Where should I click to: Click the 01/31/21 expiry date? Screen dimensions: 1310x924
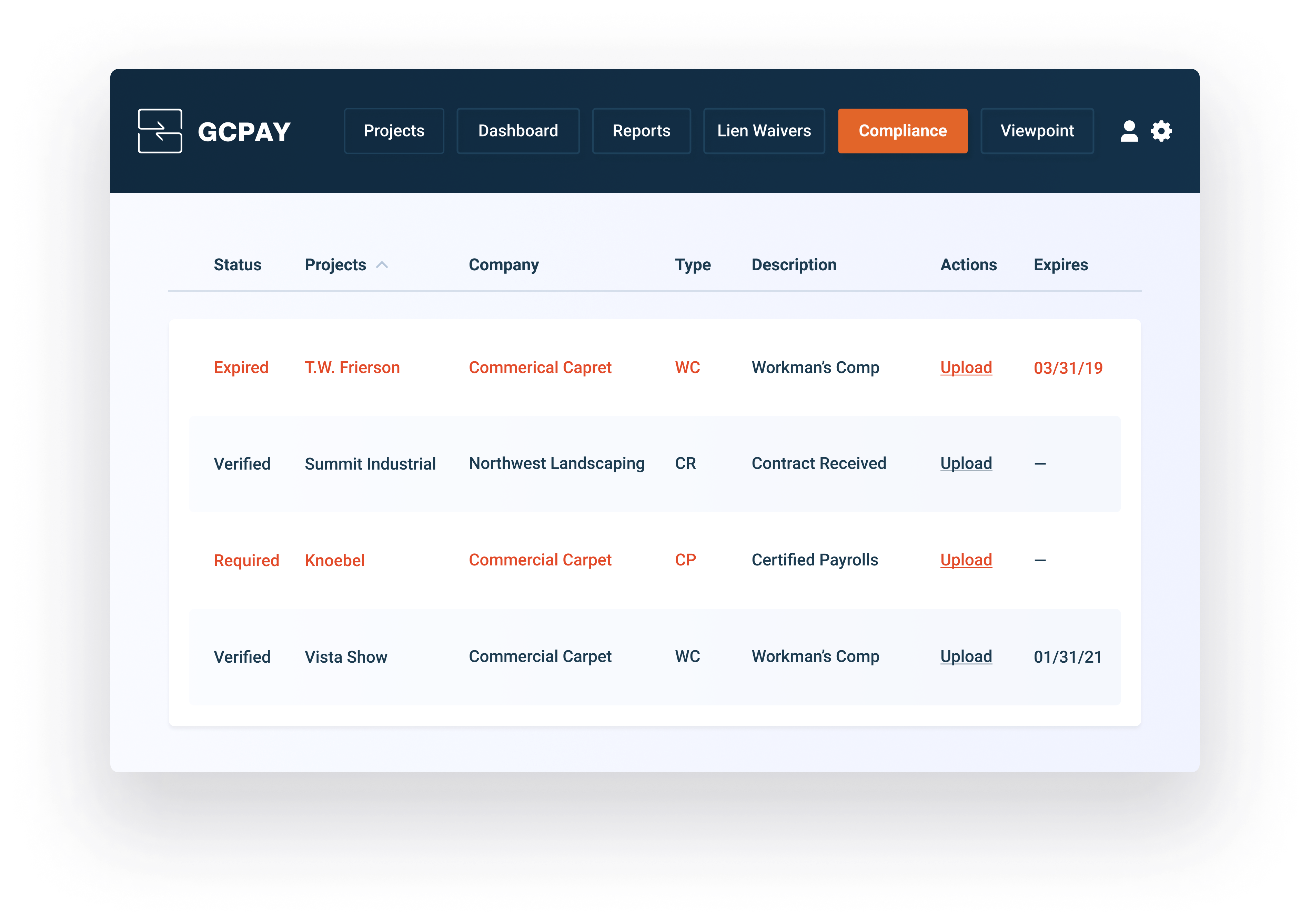click(x=1068, y=657)
